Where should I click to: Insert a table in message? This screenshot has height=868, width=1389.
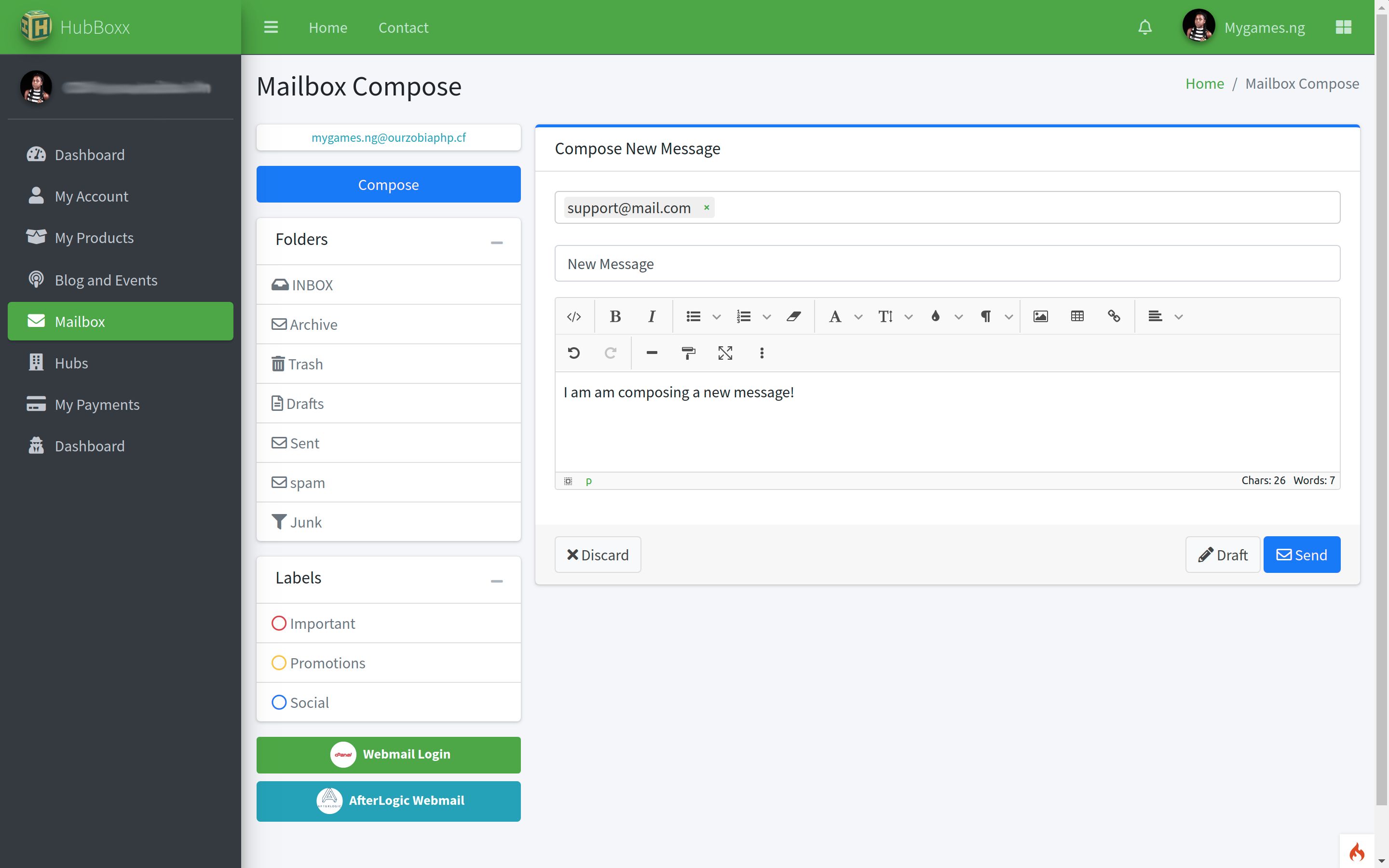(x=1077, y=316)
